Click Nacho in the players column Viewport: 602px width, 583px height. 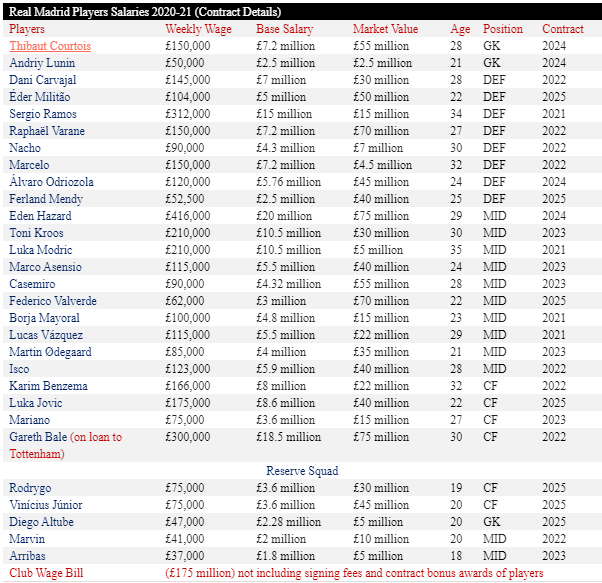point(25,148)
